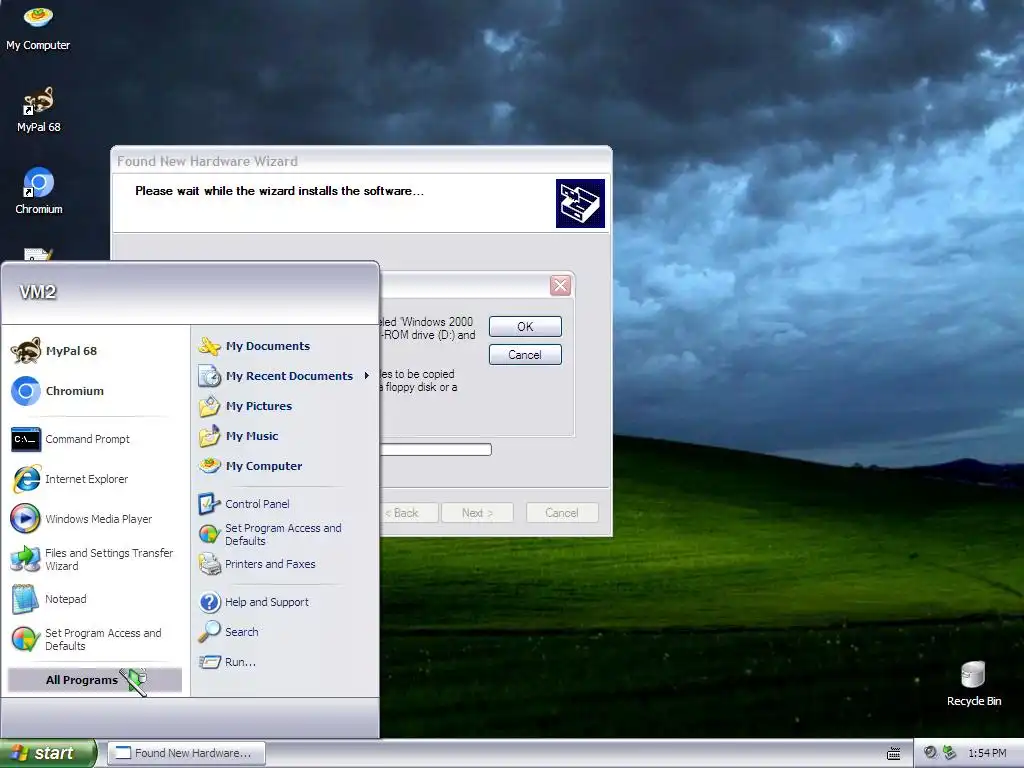Click the taskbar clock showing 1:54 PM

(x=987, y=753)
